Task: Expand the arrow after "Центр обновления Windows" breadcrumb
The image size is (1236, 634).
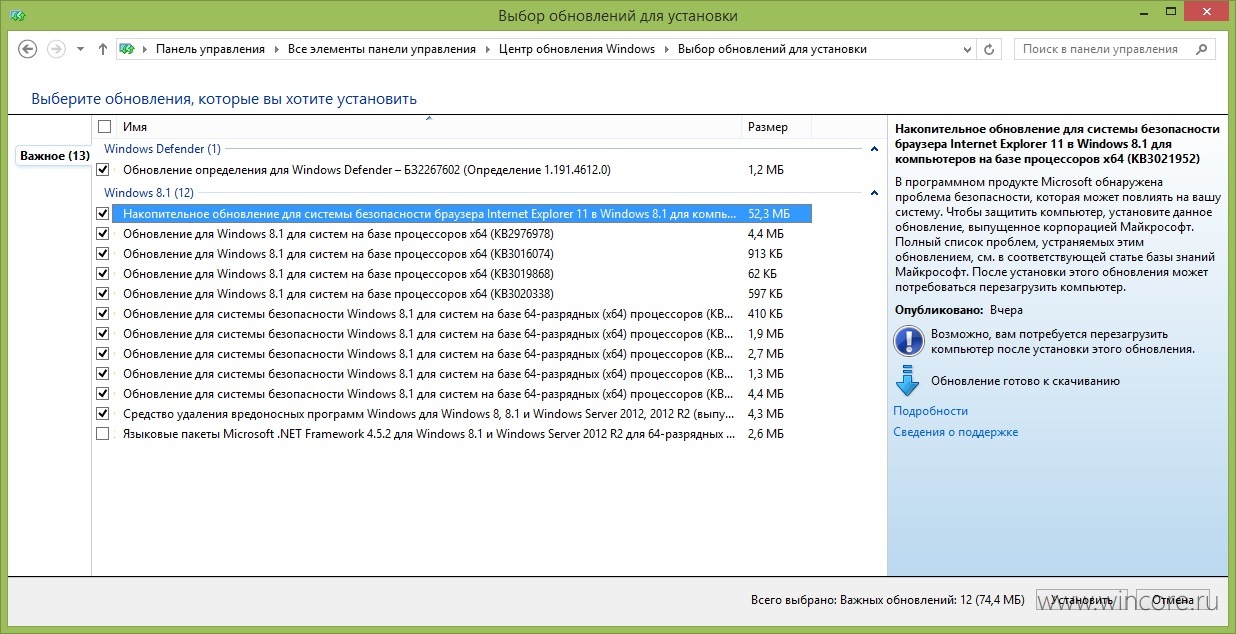Action: tap(666, 49)
